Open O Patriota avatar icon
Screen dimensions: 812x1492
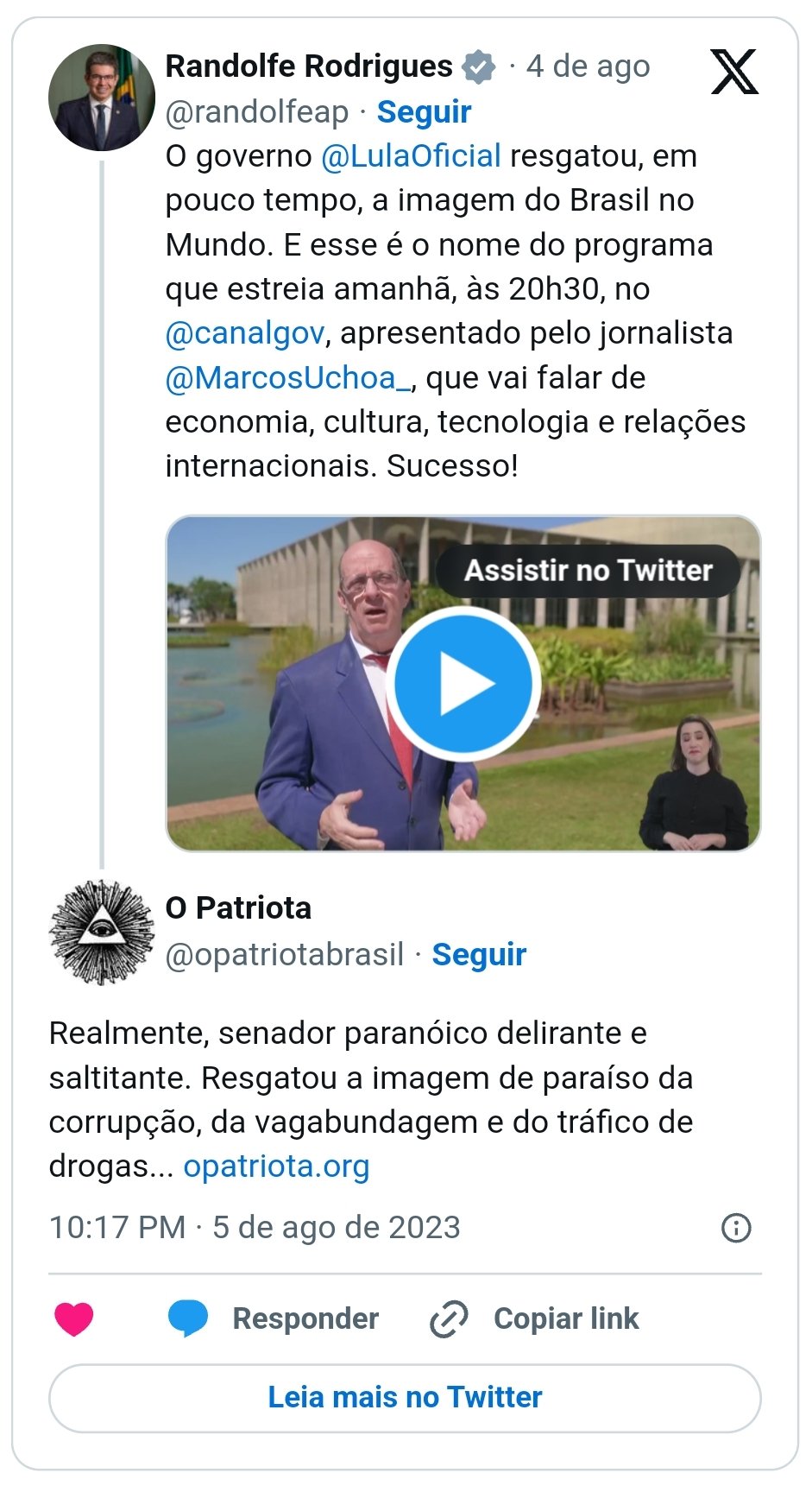coord(102,932)
